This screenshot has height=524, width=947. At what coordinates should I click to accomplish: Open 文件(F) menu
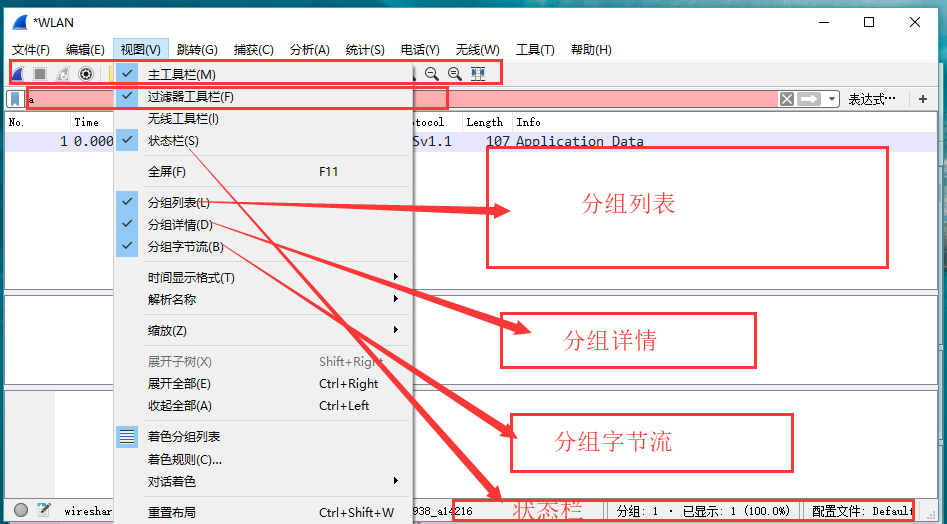(x=31, y=50)
